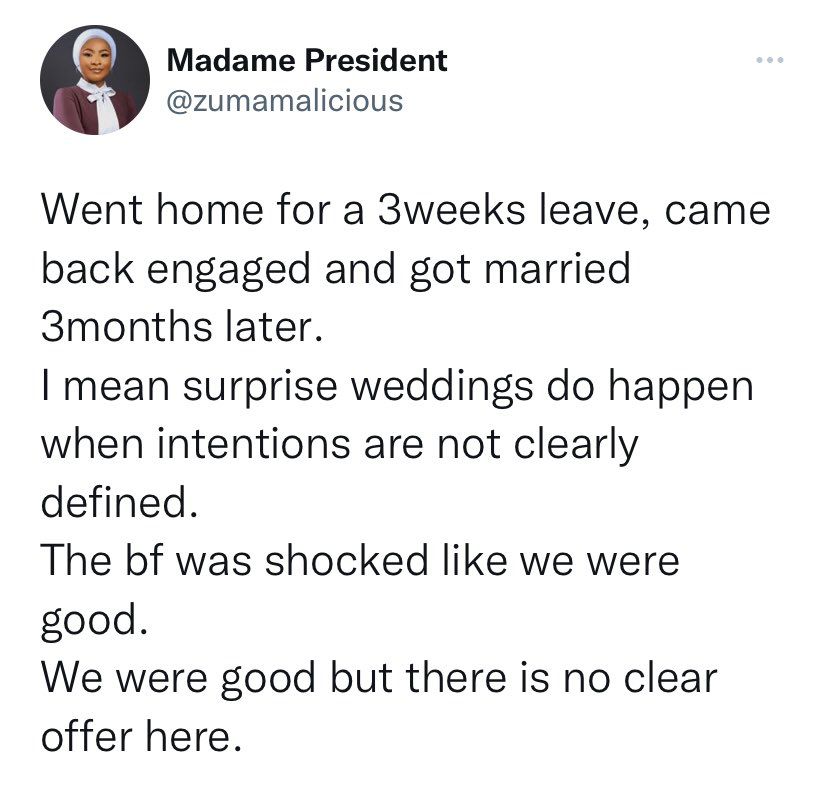
Task: Click the word "surprise" in the tweet
Action: coord(260,388)
